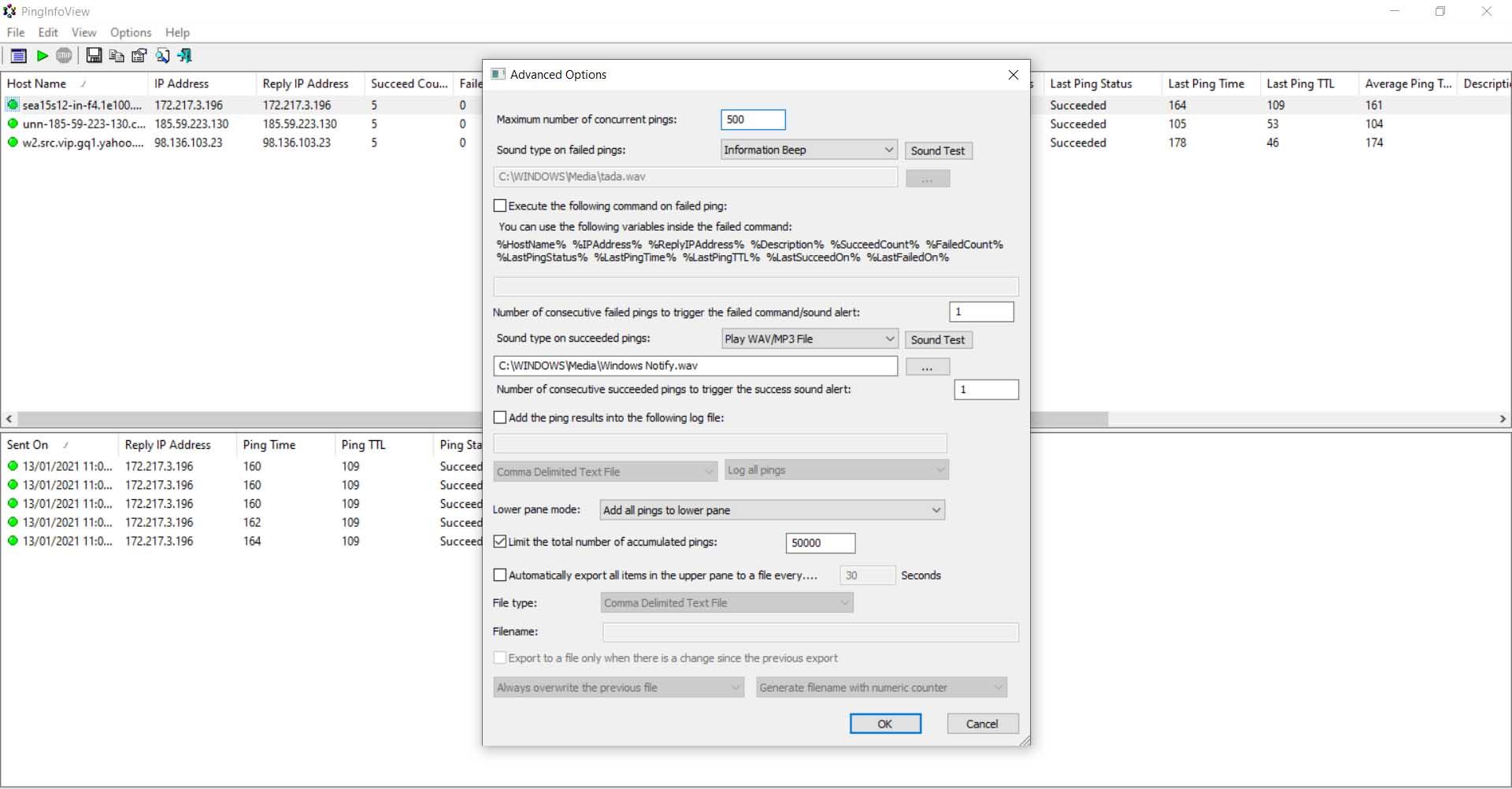
Task: Check 'Add the ping results into the following log file'
Action: [x=500, y=417]
